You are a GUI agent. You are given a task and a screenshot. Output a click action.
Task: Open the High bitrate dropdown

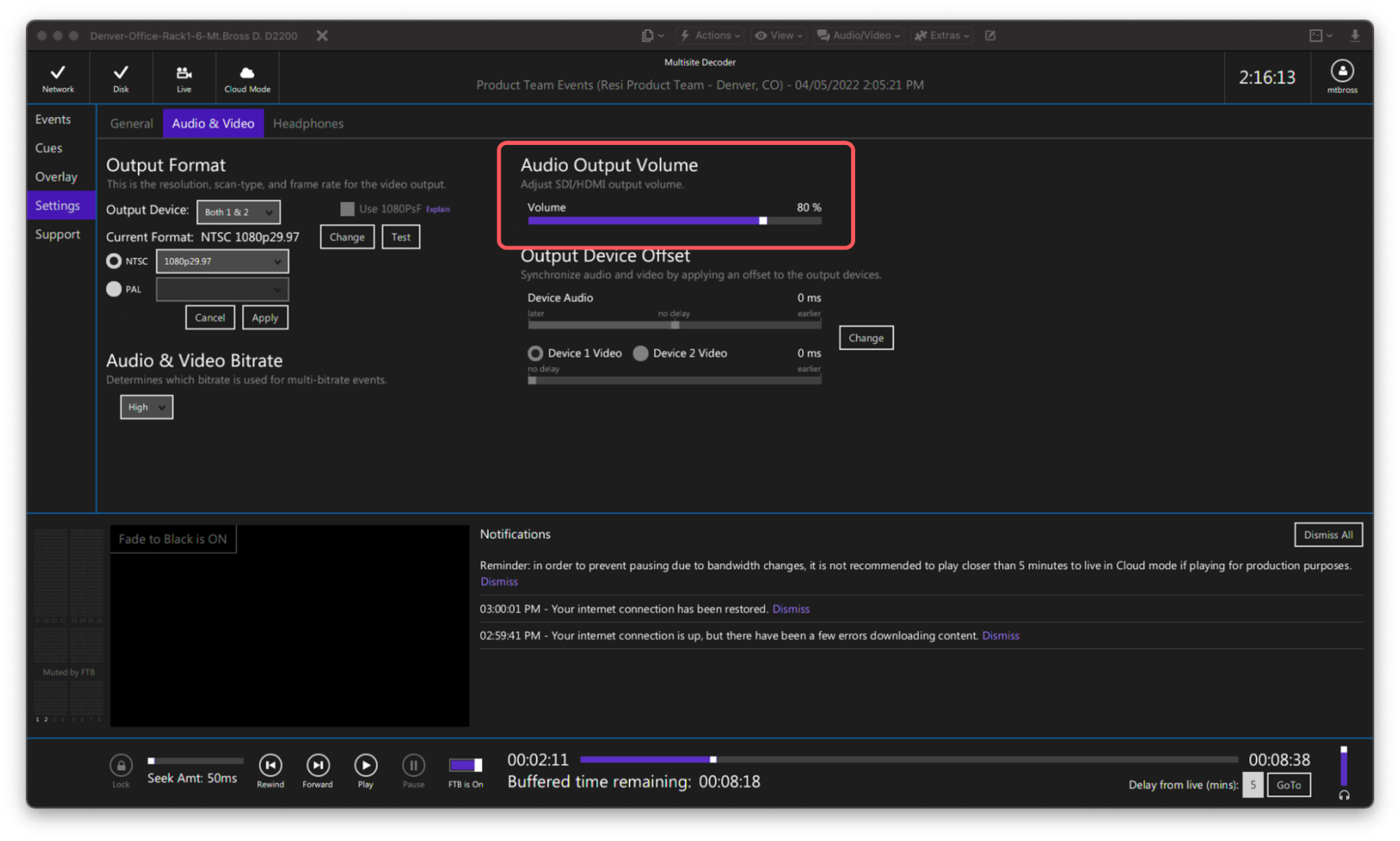point(146,407)
